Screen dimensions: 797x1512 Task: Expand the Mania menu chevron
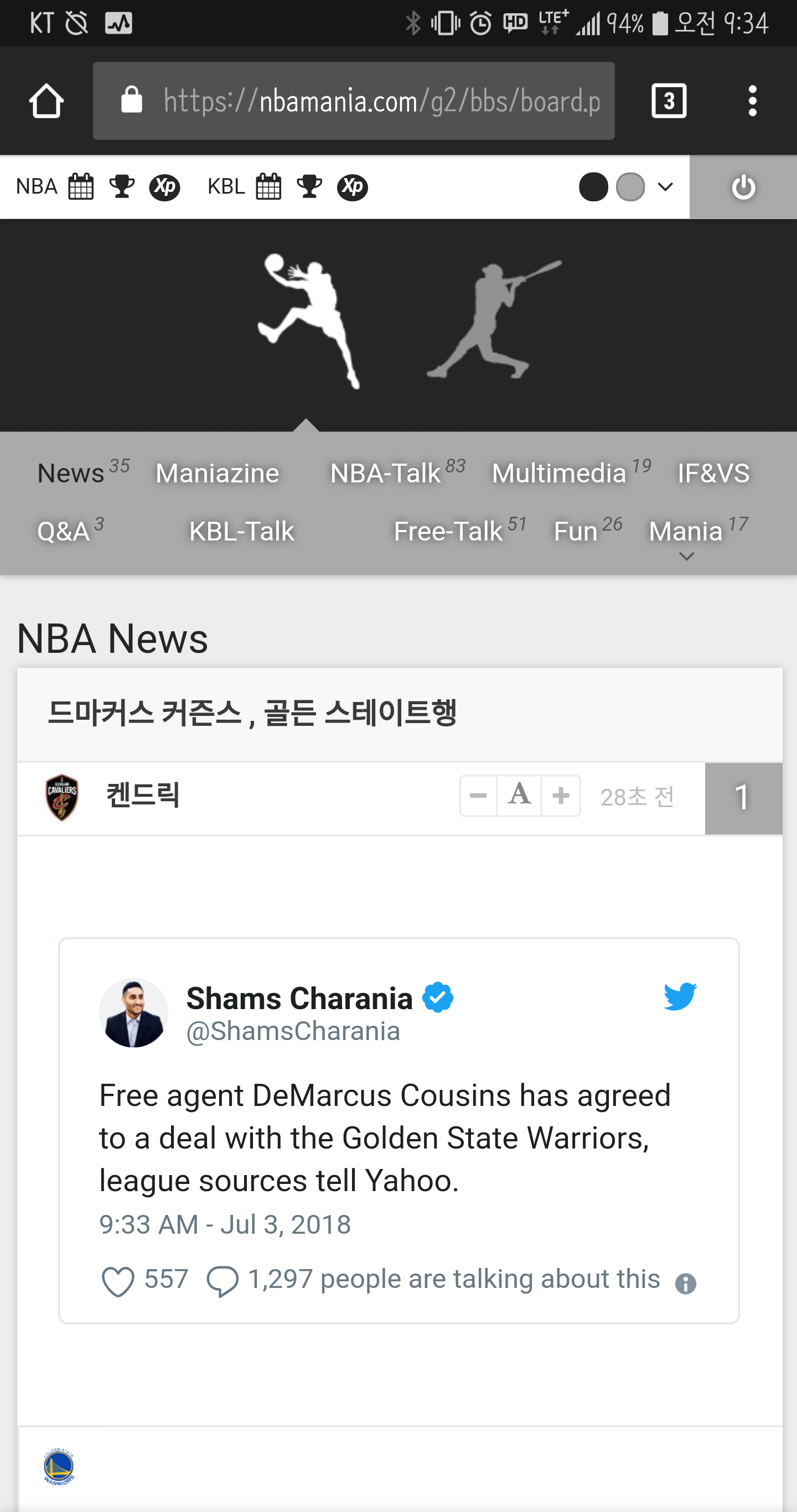pos(686,556)
